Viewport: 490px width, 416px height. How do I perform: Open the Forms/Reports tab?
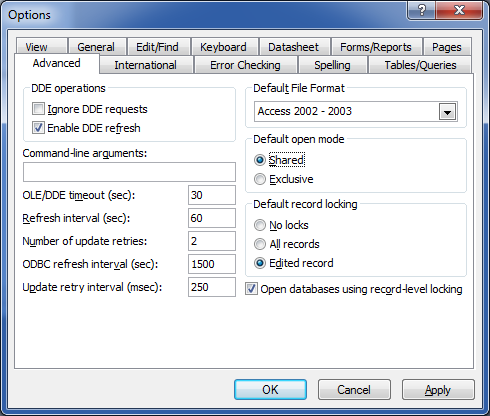pos(376,47)
